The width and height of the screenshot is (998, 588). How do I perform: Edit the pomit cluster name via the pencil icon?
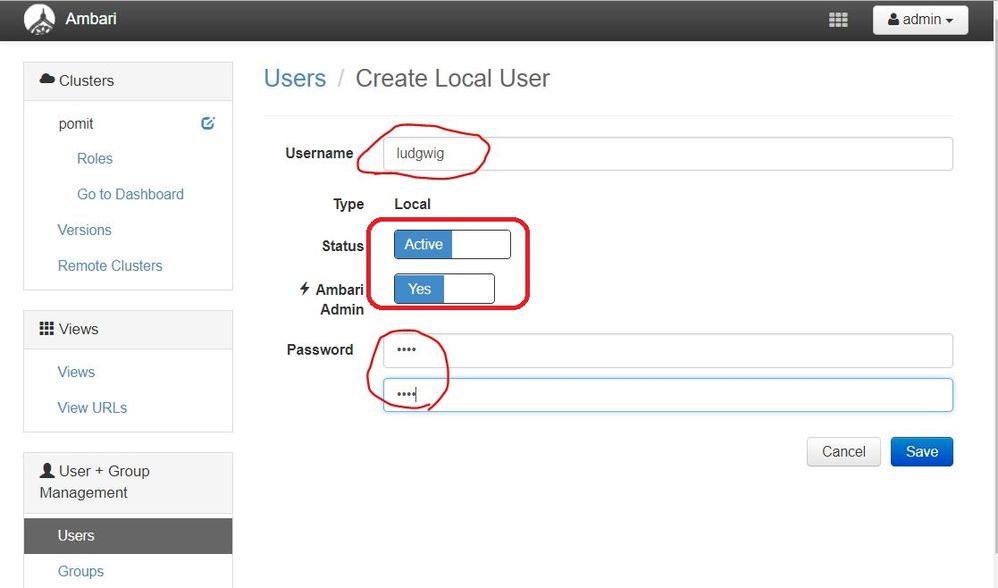point(207,123)
